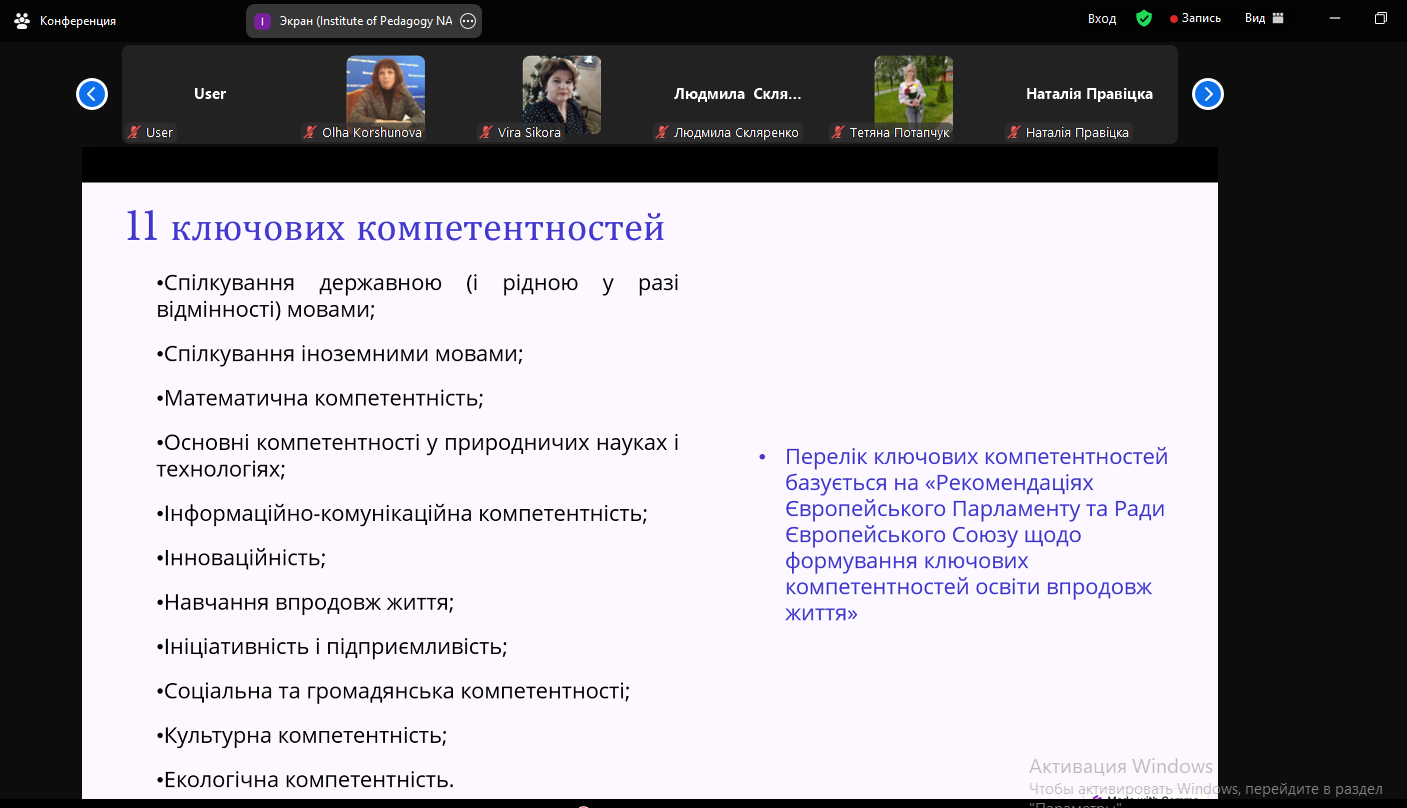Open the screen share options ellipsis button
1407x808 pixels.
(x=467, y=21)
